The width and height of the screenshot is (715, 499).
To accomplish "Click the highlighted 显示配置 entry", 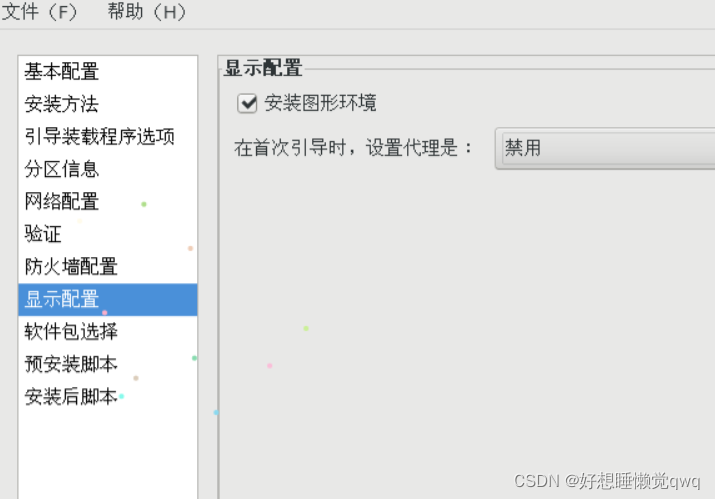I will pyautogui.click(x=108, y=299).
